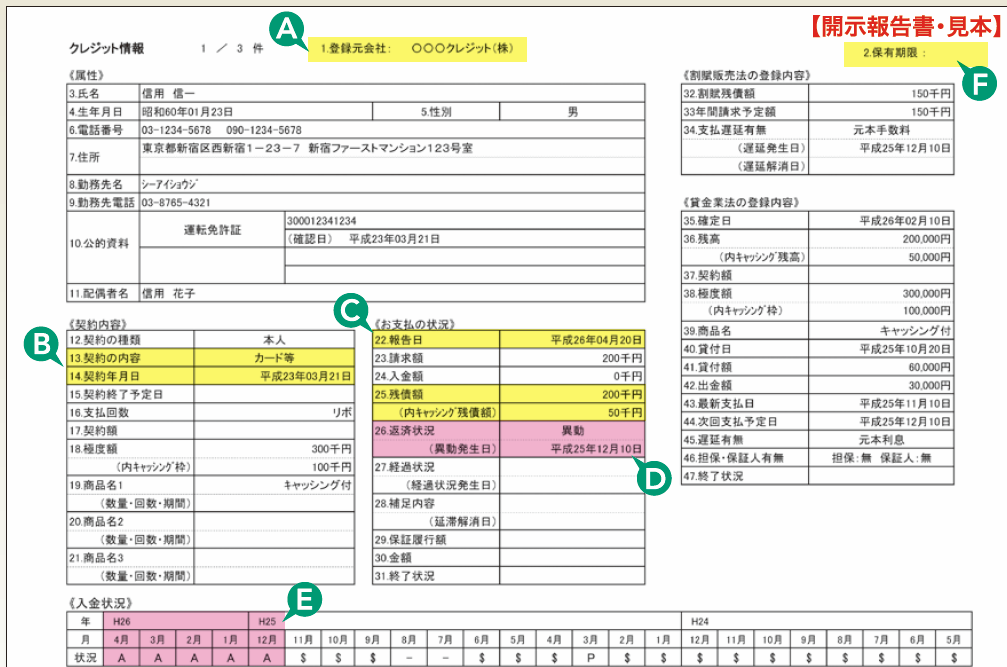Click the 氏名 field showing 信用 信一
Screen dimensions: 1007x667
[392, 93]
